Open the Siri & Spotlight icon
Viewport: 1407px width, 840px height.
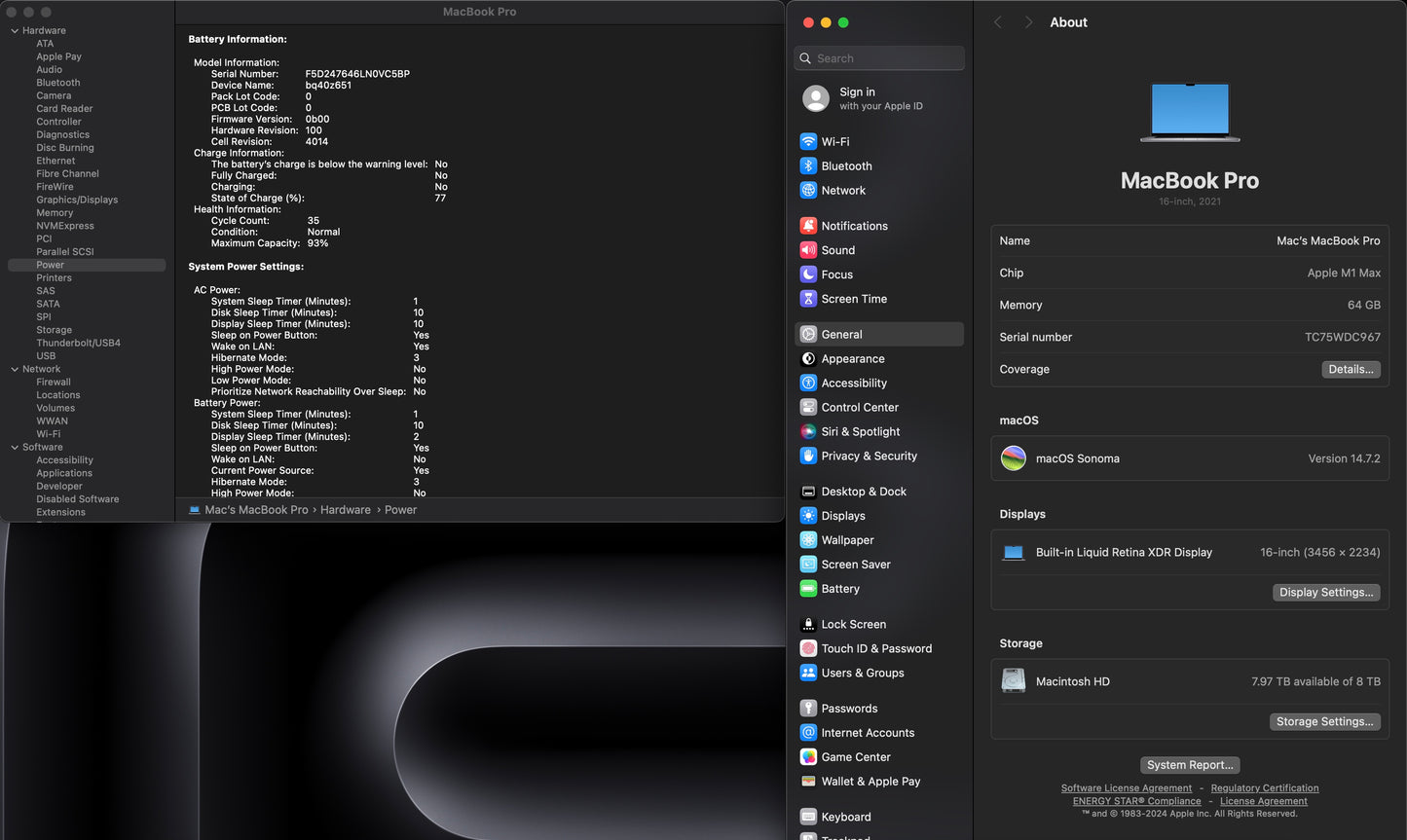click(808, 431)
